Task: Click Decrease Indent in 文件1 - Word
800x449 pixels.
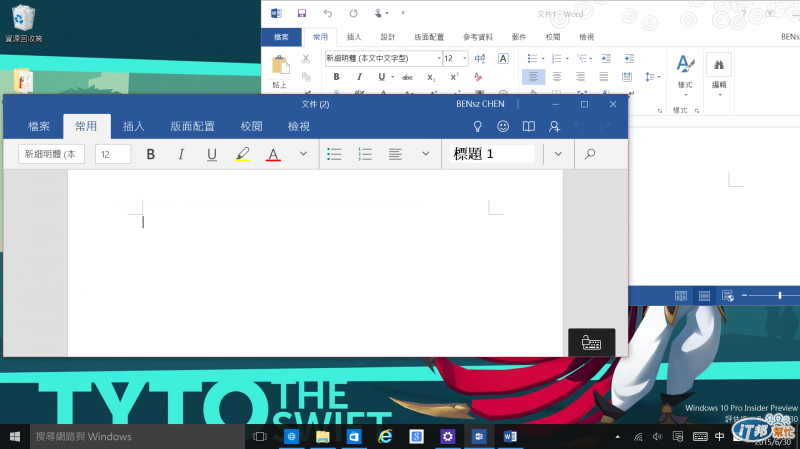Action: click(x=606, y=59)
